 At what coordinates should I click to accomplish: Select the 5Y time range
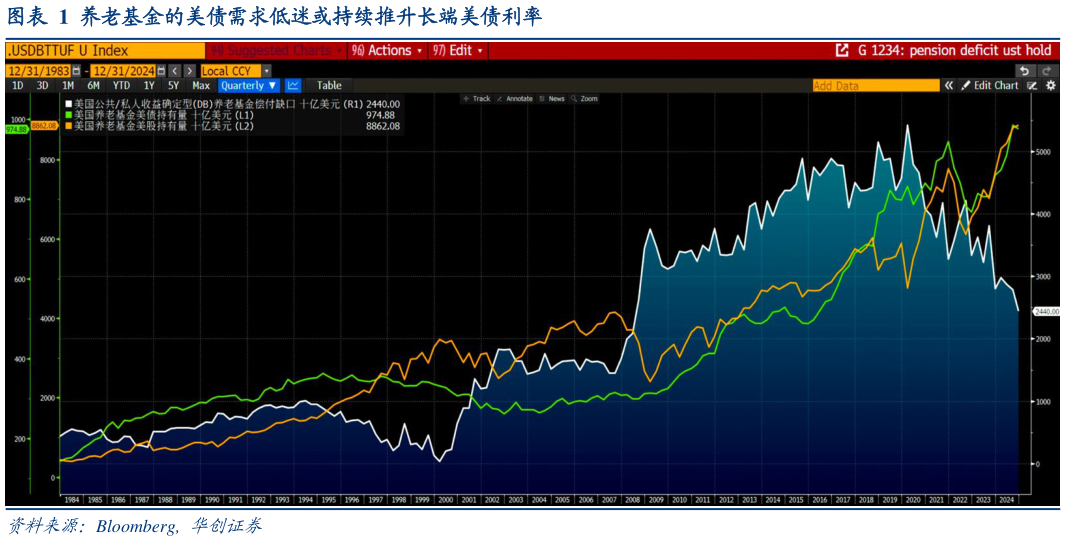[x=173, y=86]
